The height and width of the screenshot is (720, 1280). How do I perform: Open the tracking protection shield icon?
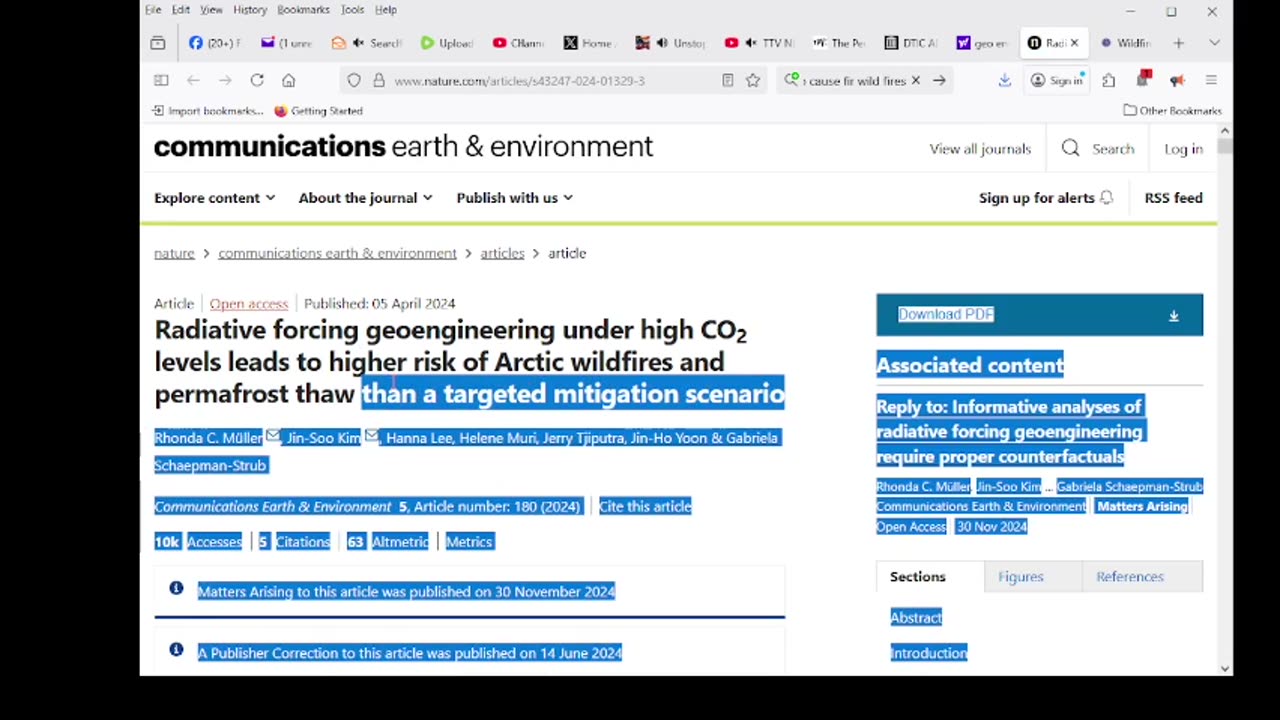(354, 80)
